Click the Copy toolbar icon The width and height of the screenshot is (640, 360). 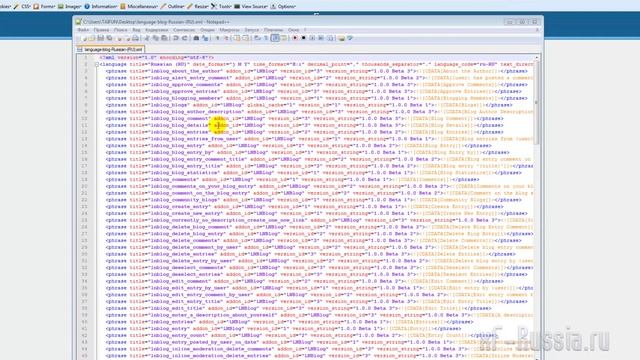point(156,38)
